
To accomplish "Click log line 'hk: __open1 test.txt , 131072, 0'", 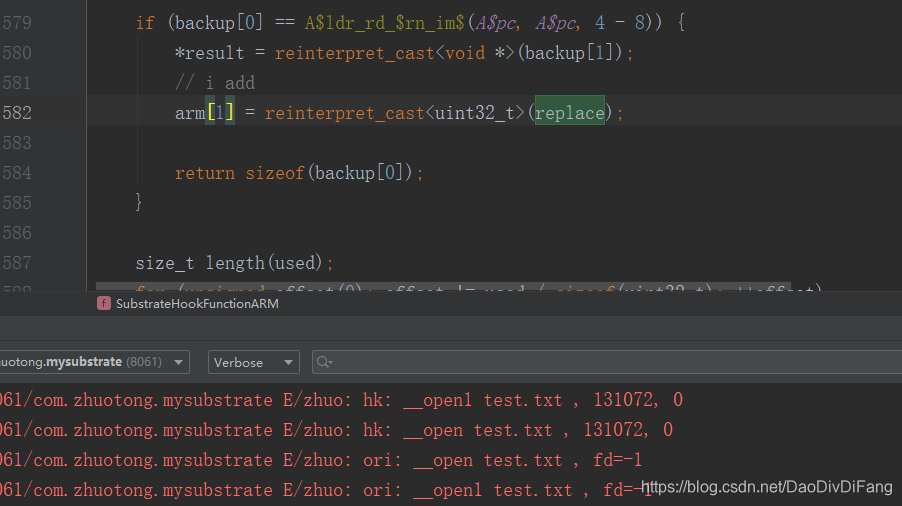I will [523, 400].
